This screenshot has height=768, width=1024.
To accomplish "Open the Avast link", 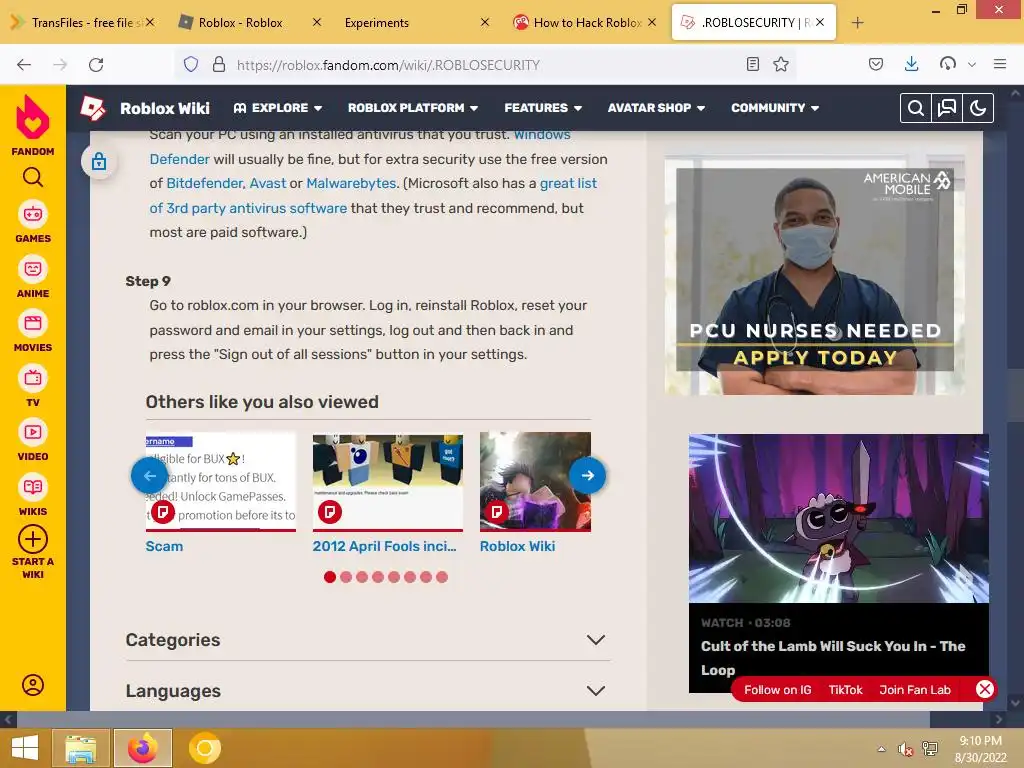I will click(x=268, y=184).
